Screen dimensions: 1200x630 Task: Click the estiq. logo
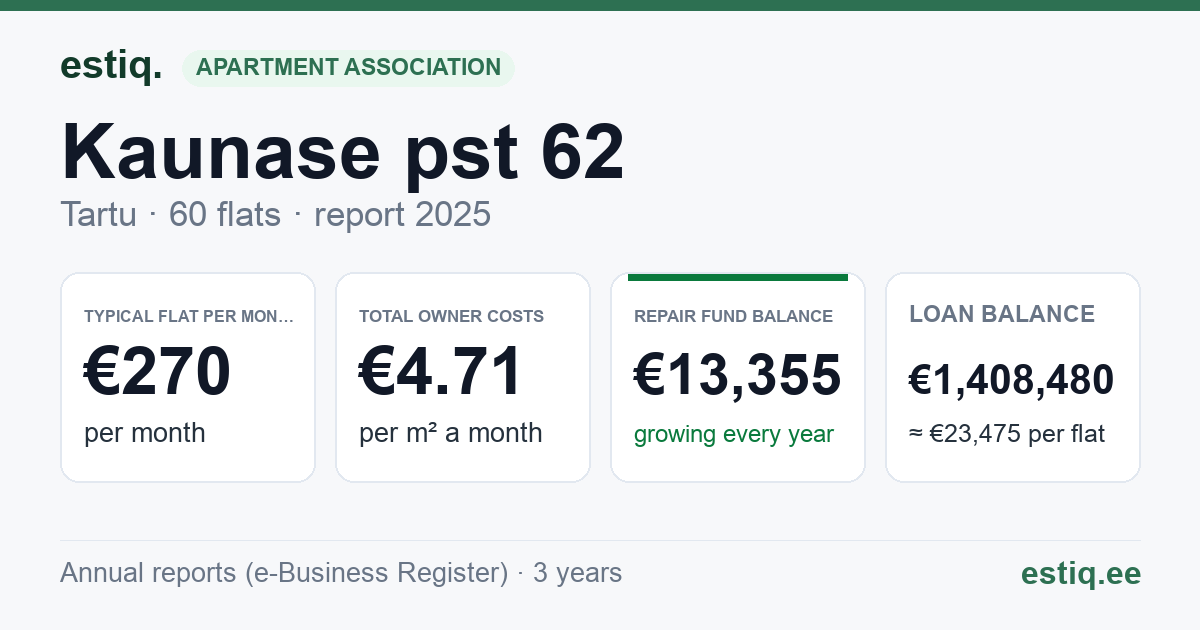tap(111, 67)
